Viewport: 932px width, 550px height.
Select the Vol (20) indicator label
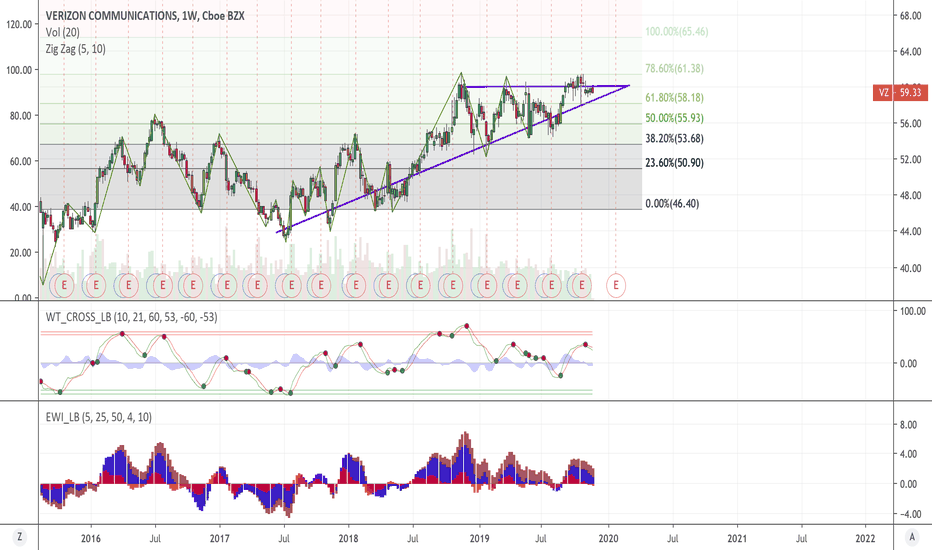click(x=62, y=33)
